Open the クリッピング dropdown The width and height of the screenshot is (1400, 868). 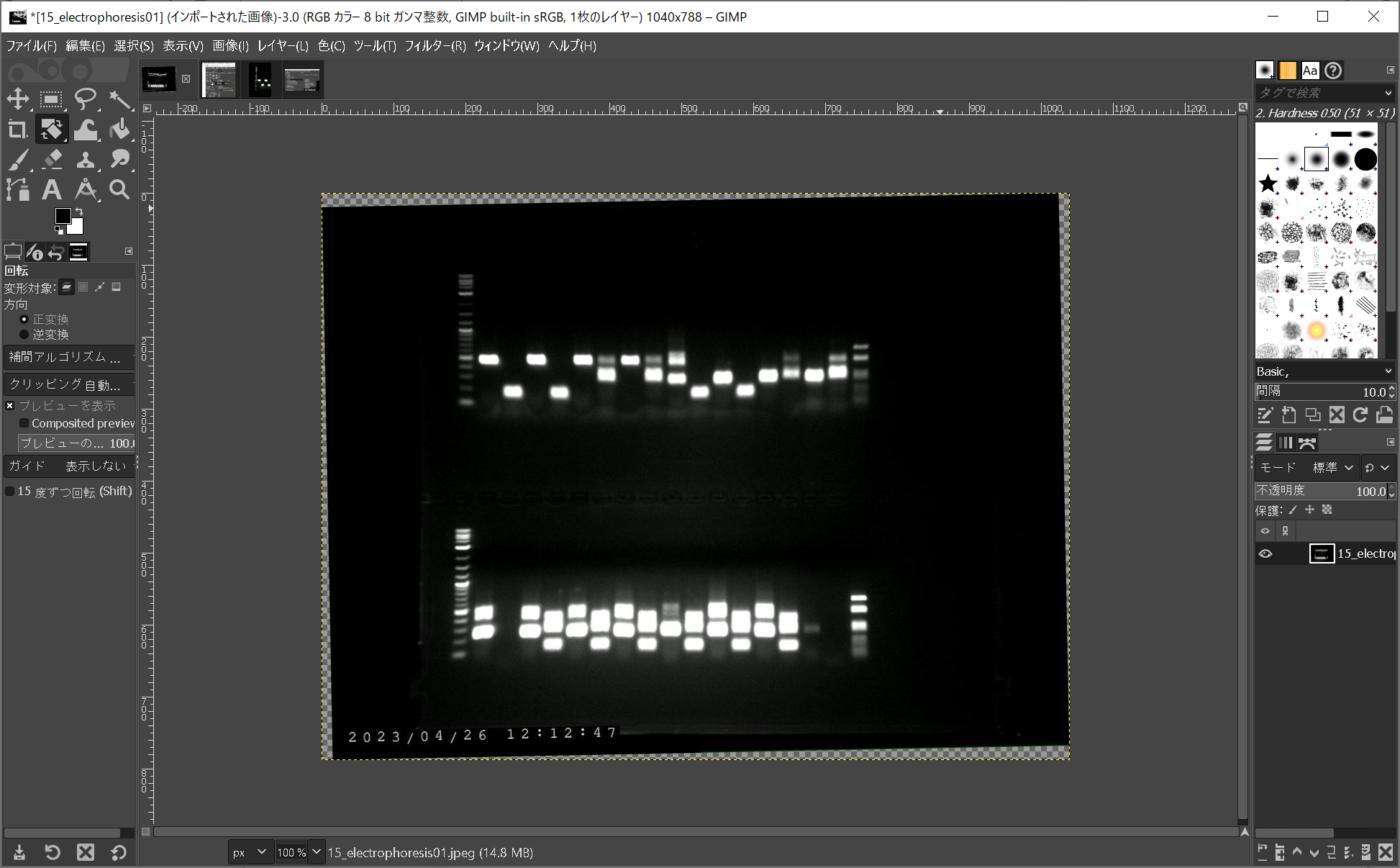click(69, 384)
